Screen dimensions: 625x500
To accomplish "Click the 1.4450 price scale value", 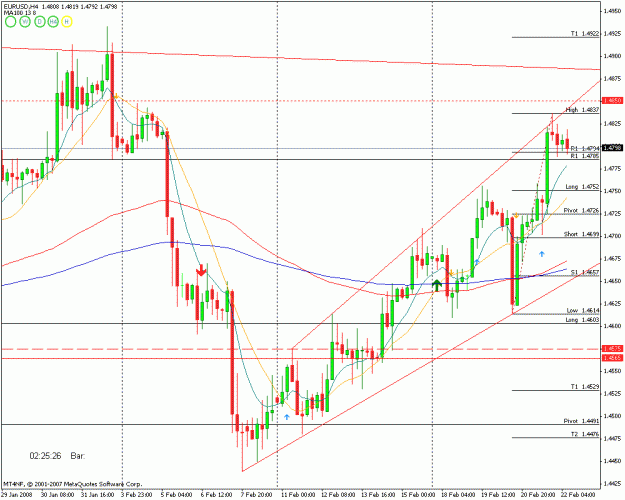I will [x=613, y=461].
